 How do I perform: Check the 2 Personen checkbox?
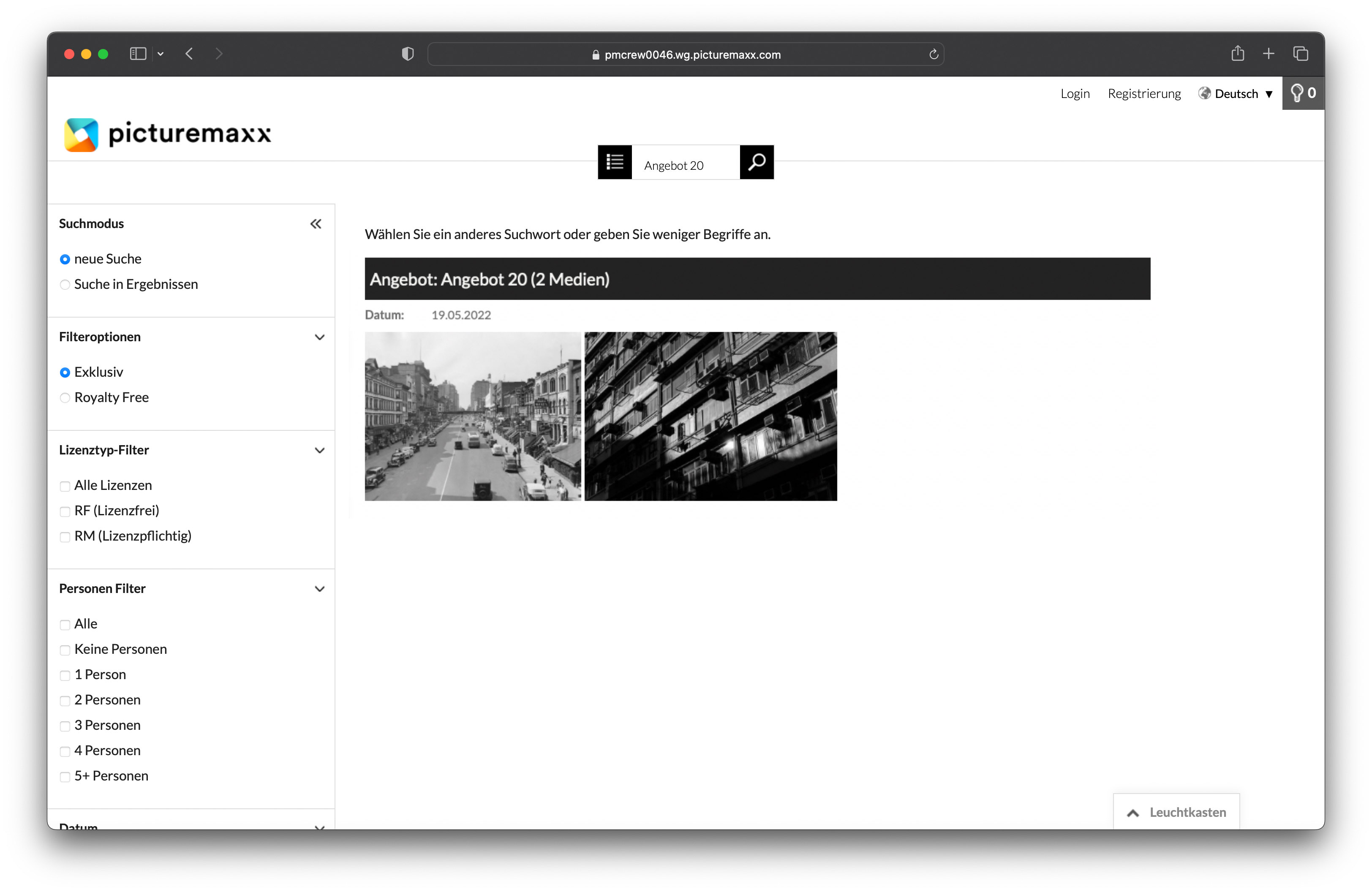(65, 700)
